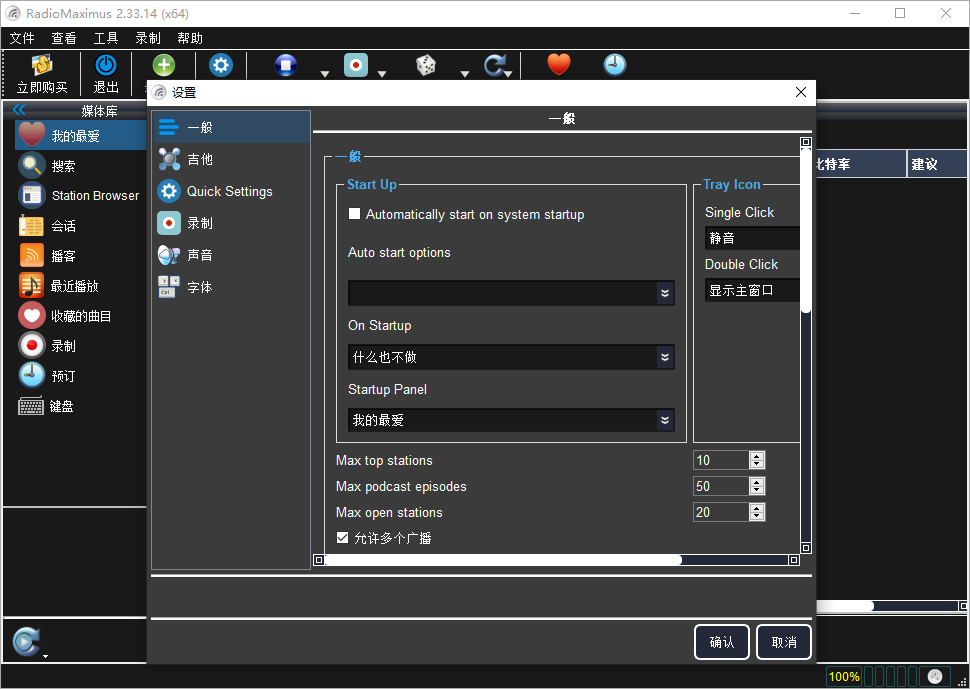The image size is (970, 689).
Task: Close the 设置 dialog
Action: [x=800, y=92]
